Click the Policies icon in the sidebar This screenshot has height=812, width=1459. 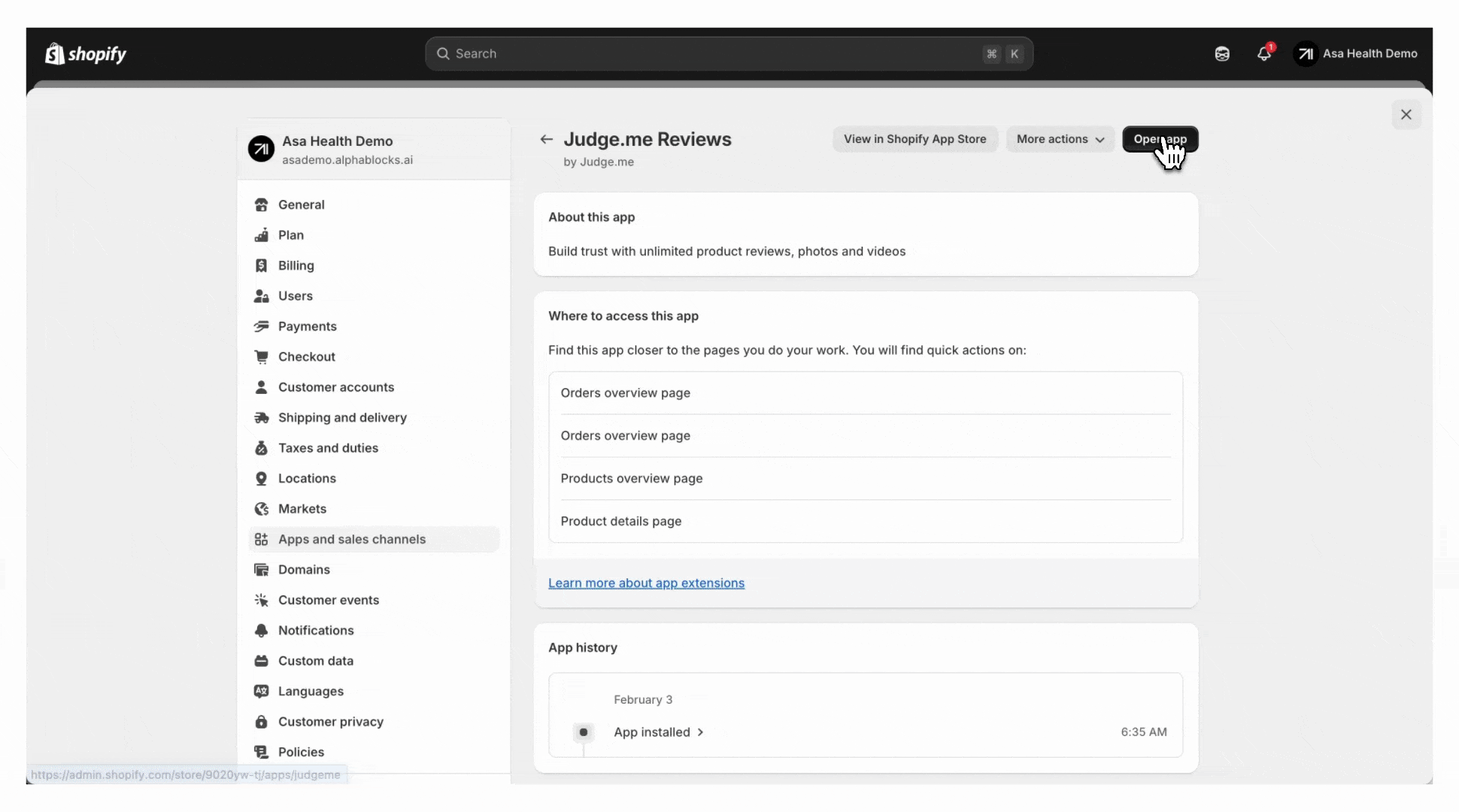coord(261,752)
